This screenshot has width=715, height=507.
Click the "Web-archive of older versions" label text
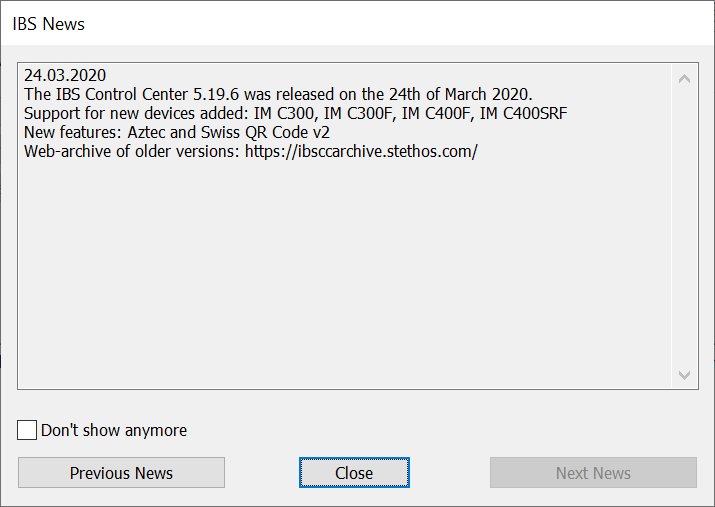point(132,151)
